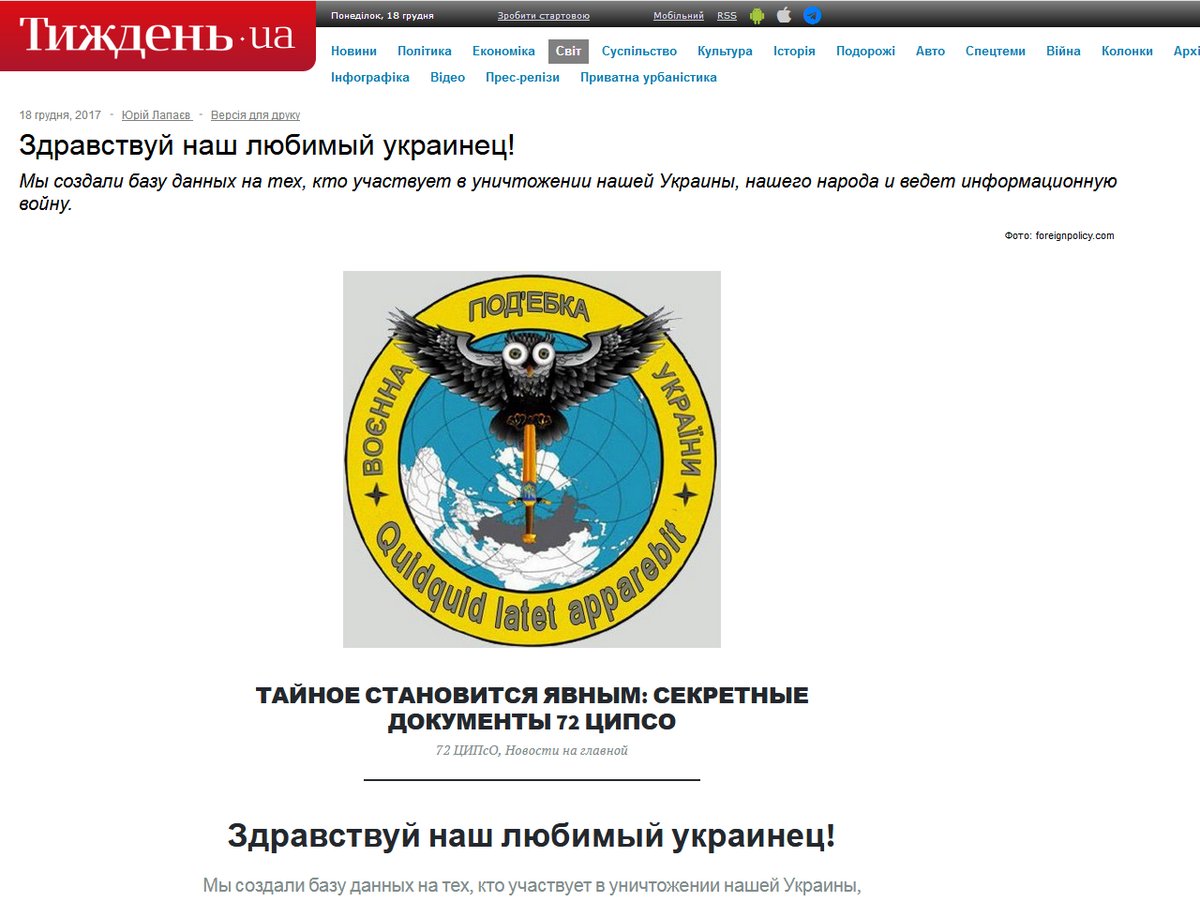Open the Відео submenu link

pos(447,77)
